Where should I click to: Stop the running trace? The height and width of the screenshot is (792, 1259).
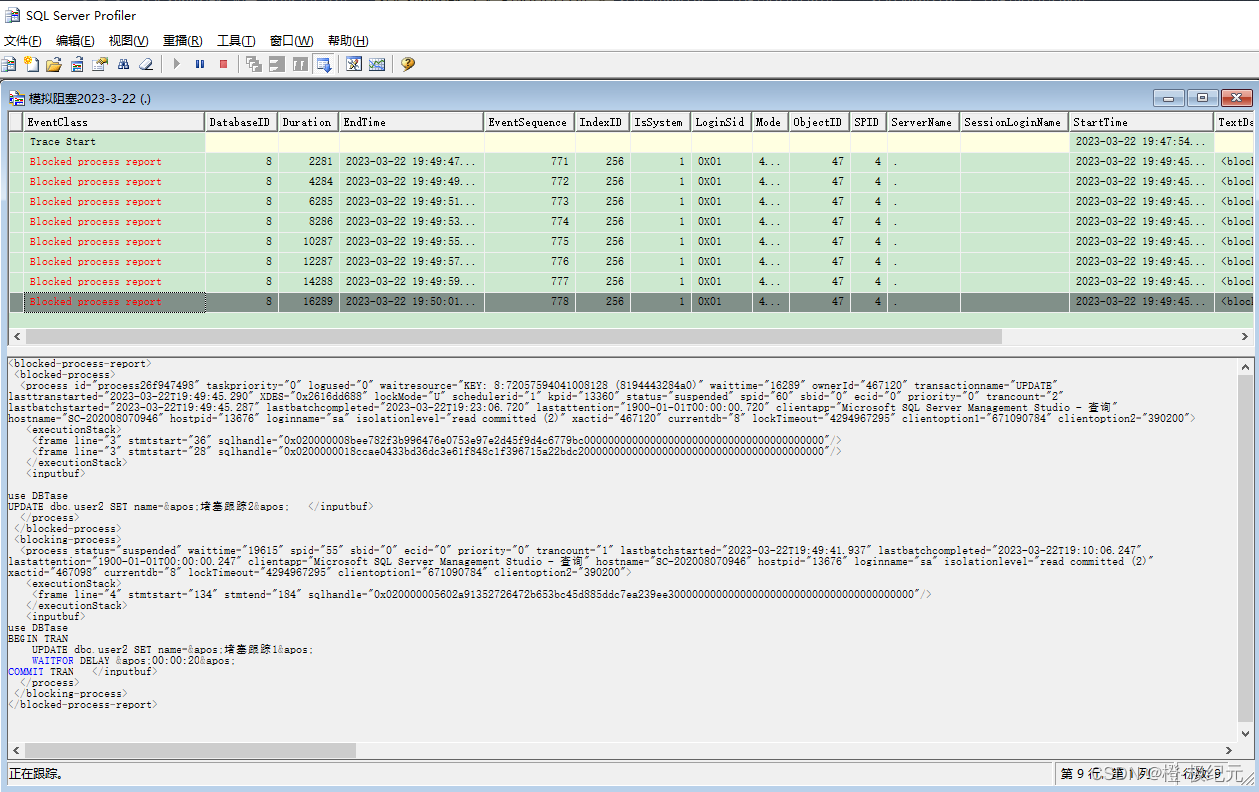pos(223,64)
